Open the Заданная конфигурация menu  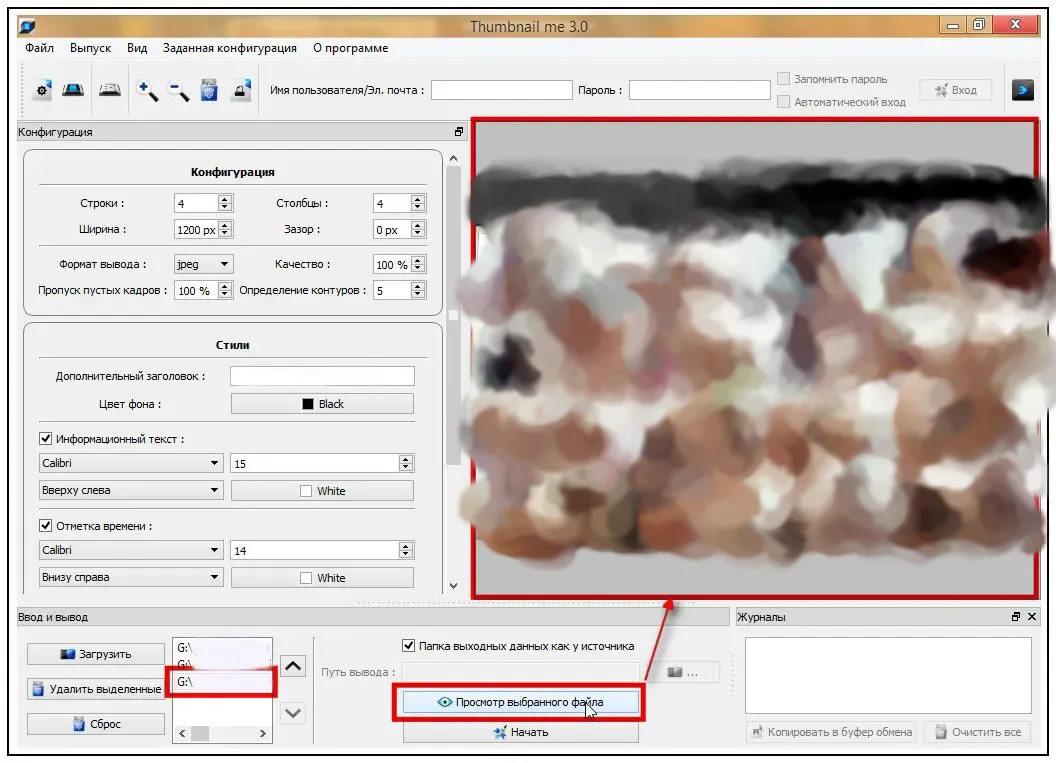[x=230, y=48]
